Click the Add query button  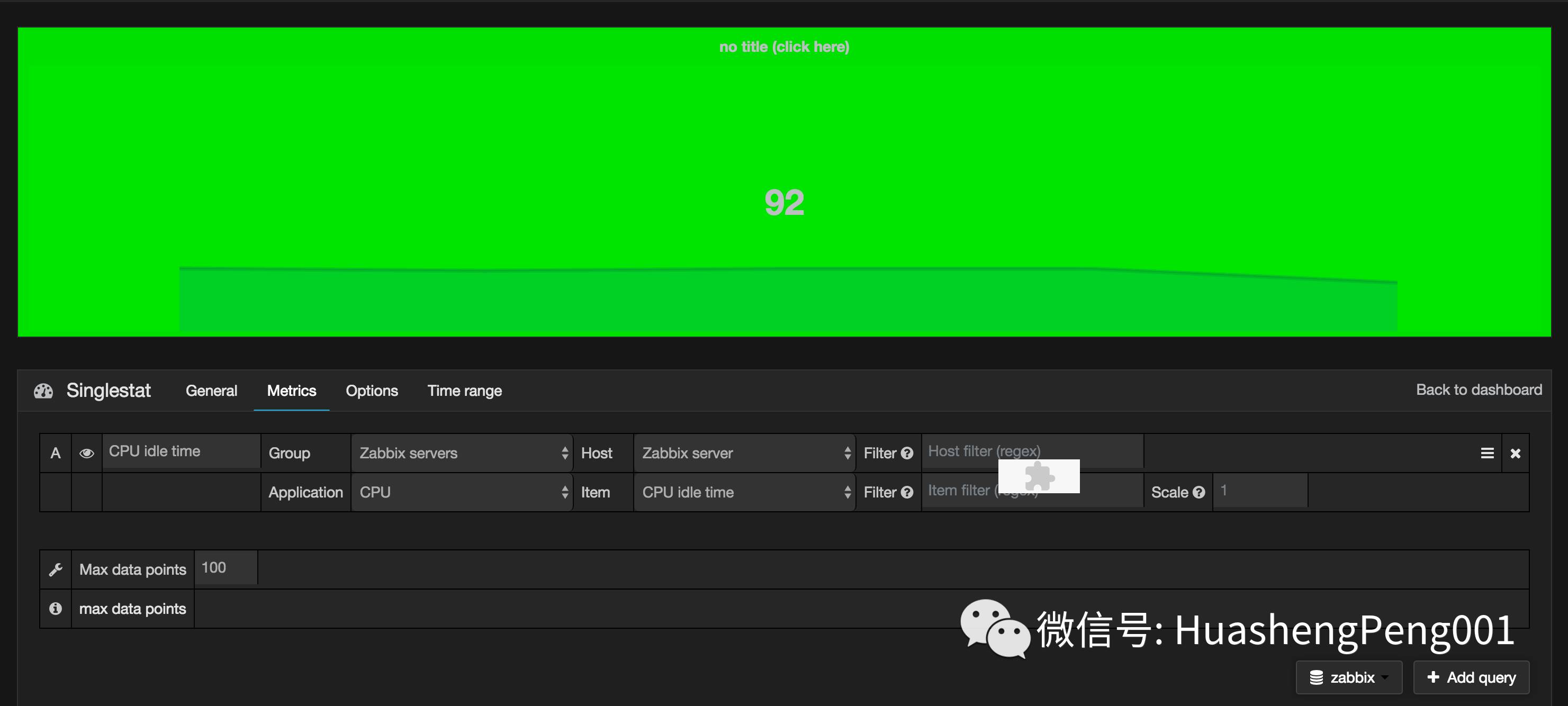[1471, 677]
